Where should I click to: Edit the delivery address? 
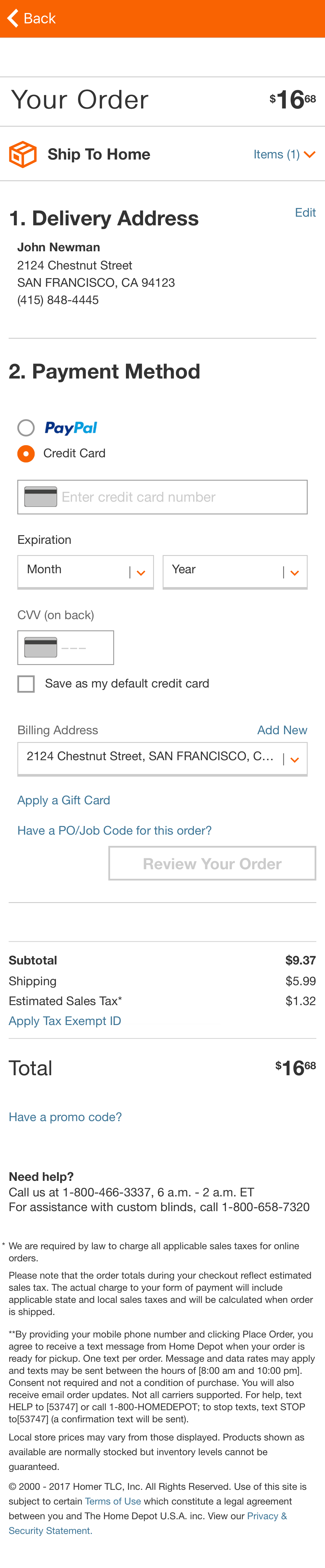305,212
